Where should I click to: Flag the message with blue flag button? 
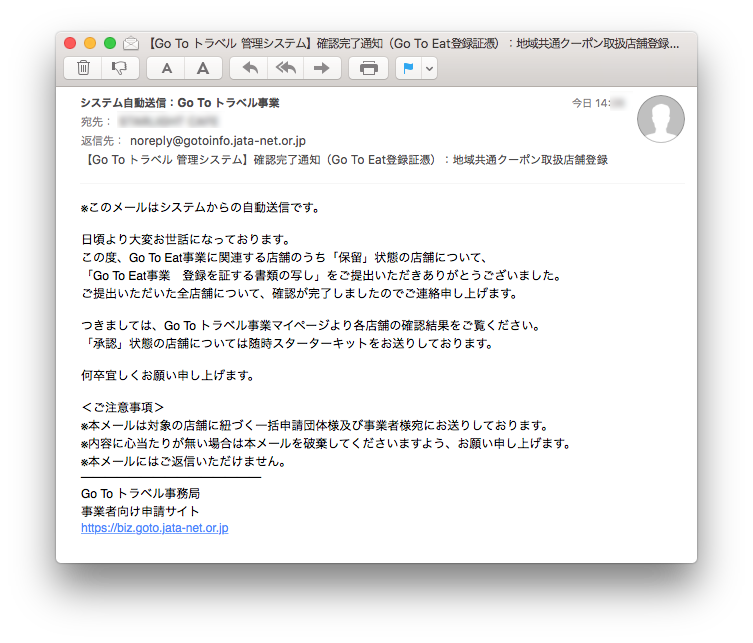click(x=408, y=68)
